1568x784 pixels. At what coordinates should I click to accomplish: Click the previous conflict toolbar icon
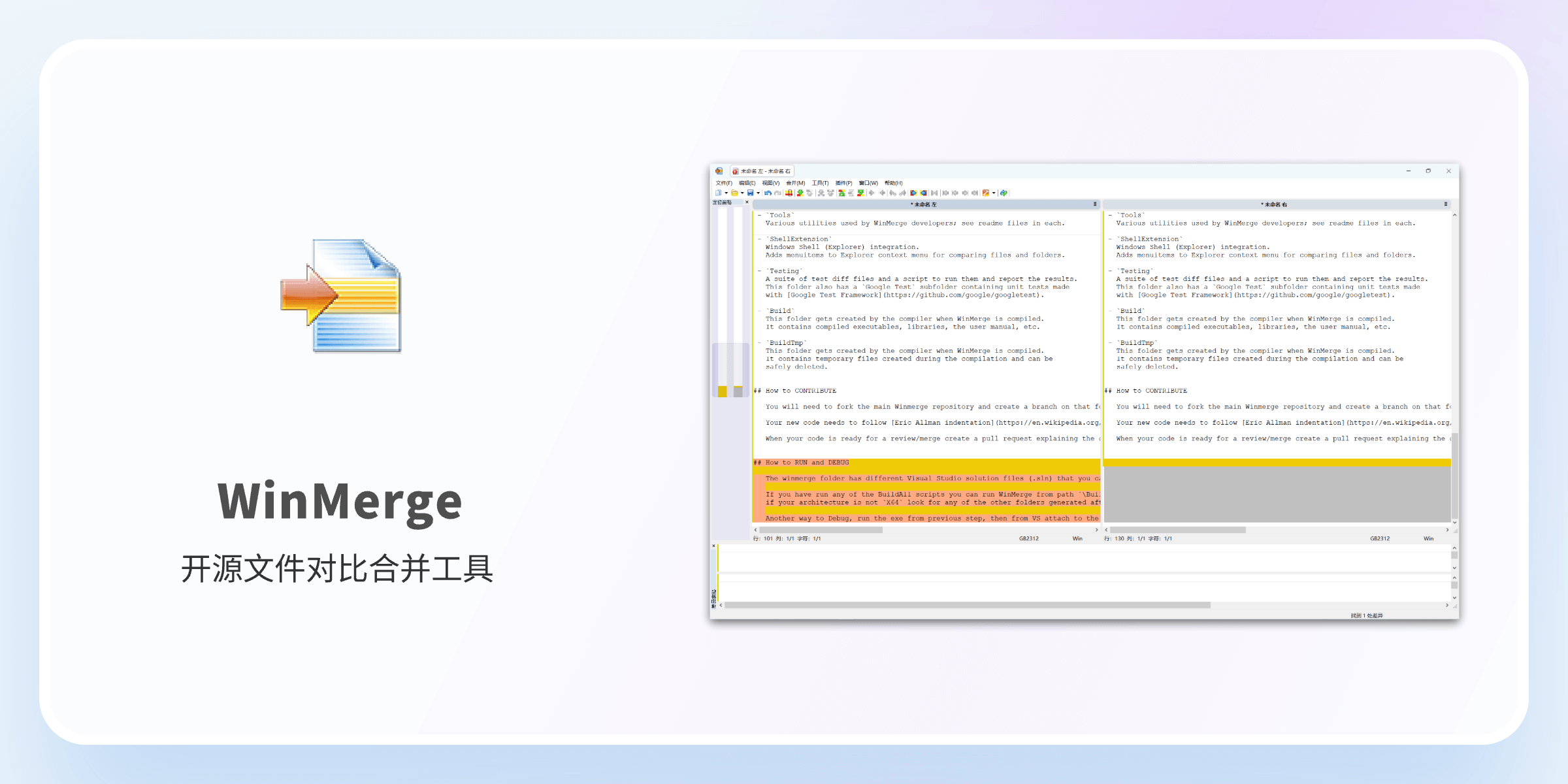830,193
